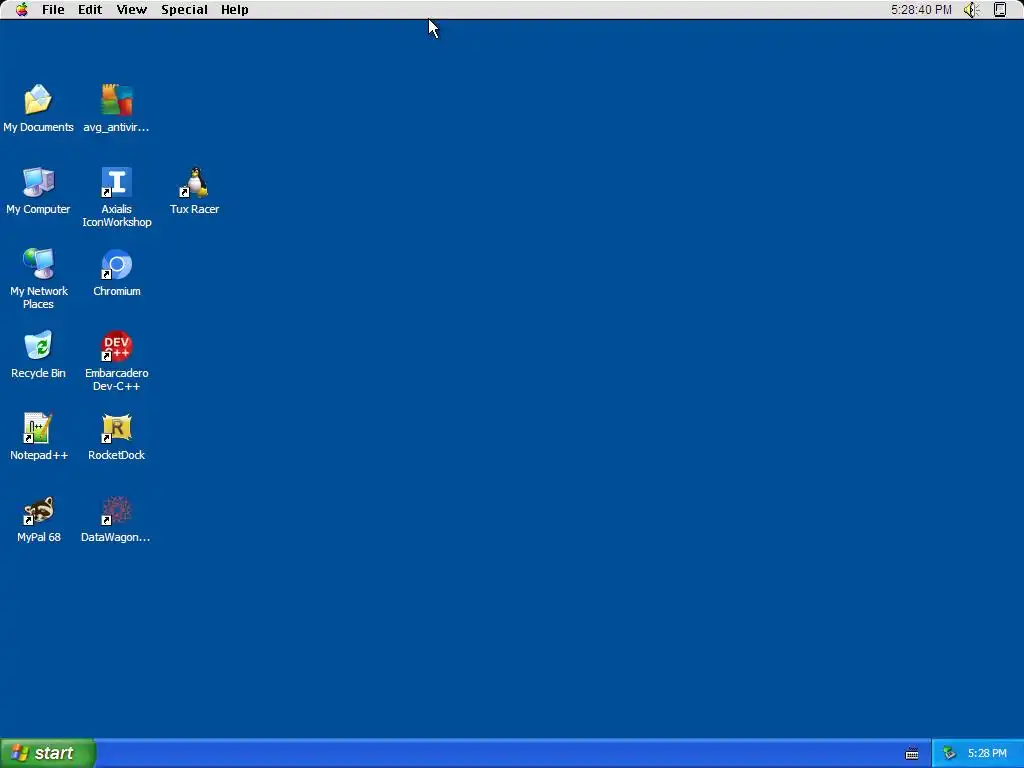Image resolution: width=1024 pixels, height=768 pixels.
Task: Click the network tray icon near clock
Action: coord(949,754)
